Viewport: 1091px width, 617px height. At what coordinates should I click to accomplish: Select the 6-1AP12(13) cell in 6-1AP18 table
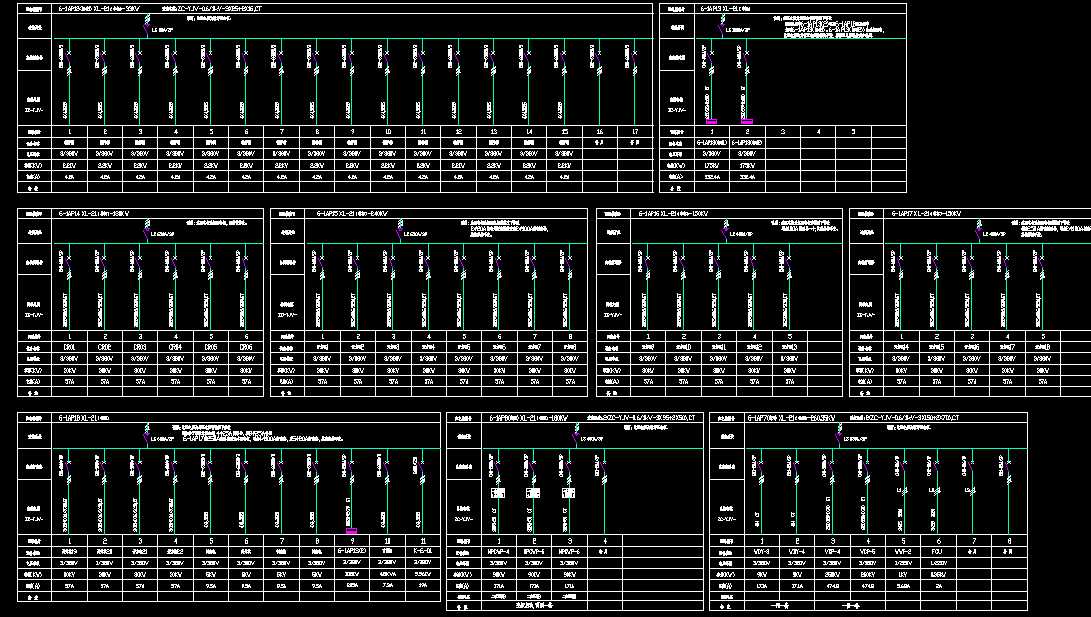pyautogui.click(x=352, y=552)
